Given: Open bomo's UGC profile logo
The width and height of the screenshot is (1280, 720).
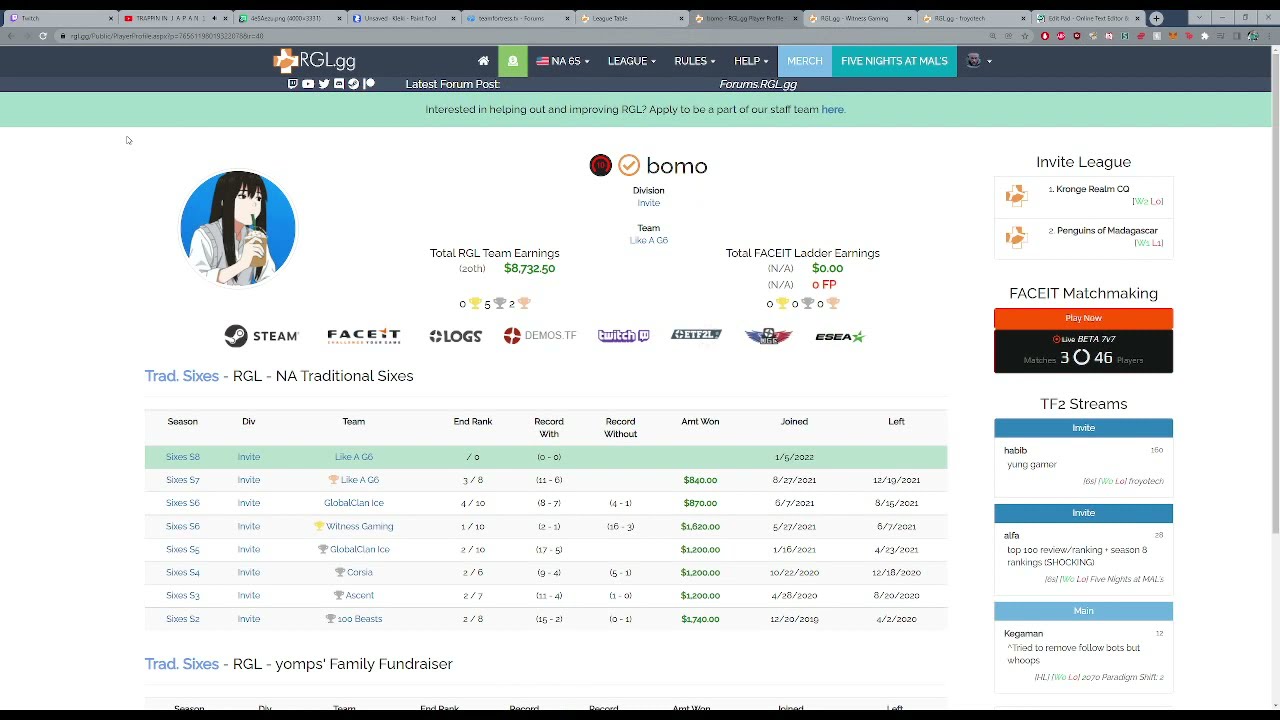Looking at the screenshot, I should click(768, 336).
